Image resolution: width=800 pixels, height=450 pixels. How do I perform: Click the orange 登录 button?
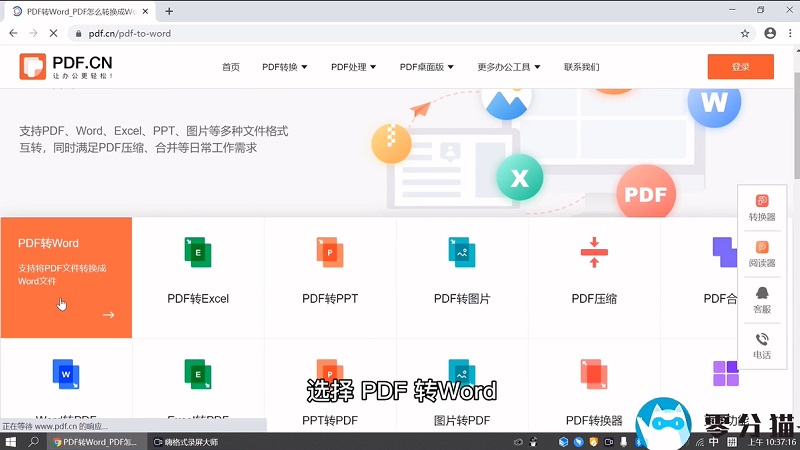point(740,67)
